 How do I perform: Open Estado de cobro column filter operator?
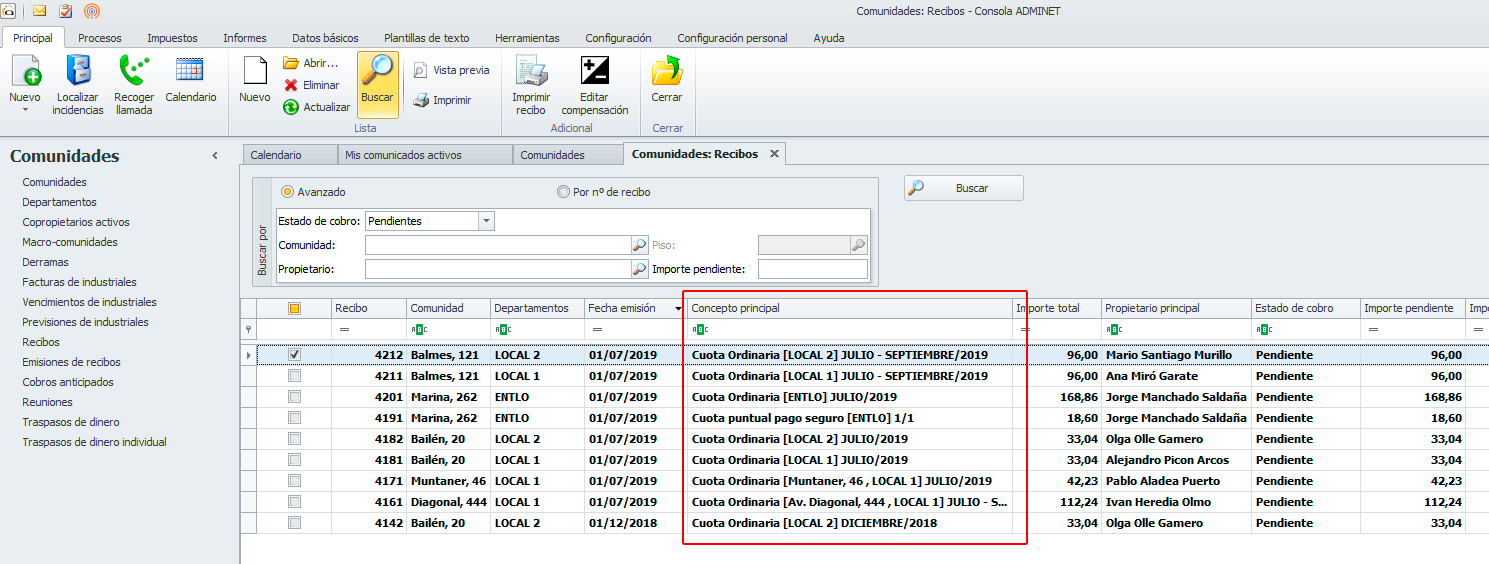[x=1264, y=329]
